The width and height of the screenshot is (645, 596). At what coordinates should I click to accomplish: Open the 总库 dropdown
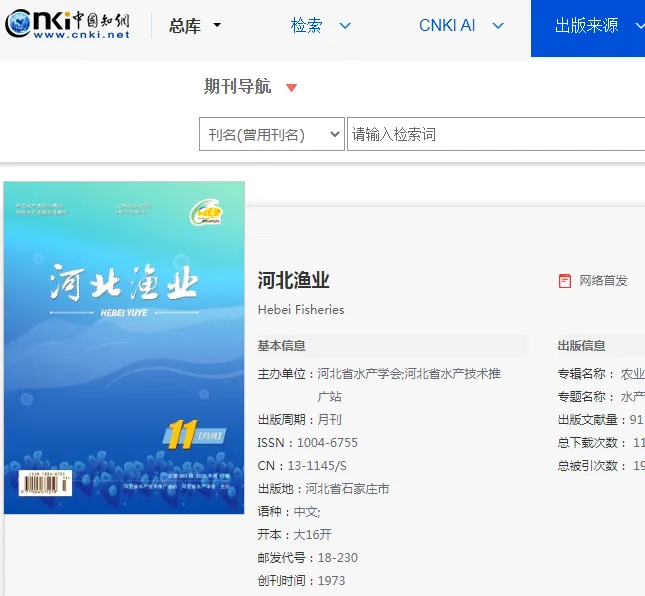[x=195, y=26]
